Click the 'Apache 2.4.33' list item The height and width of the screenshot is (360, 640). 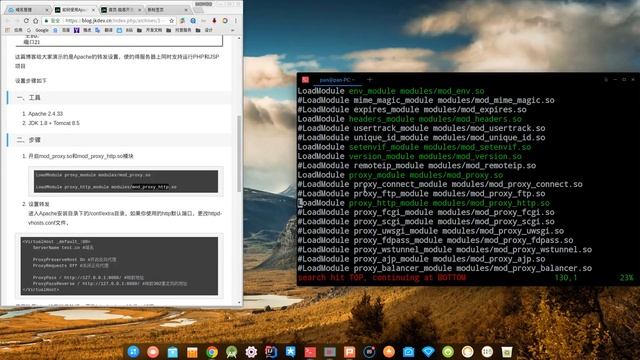[x=45, y=114]
